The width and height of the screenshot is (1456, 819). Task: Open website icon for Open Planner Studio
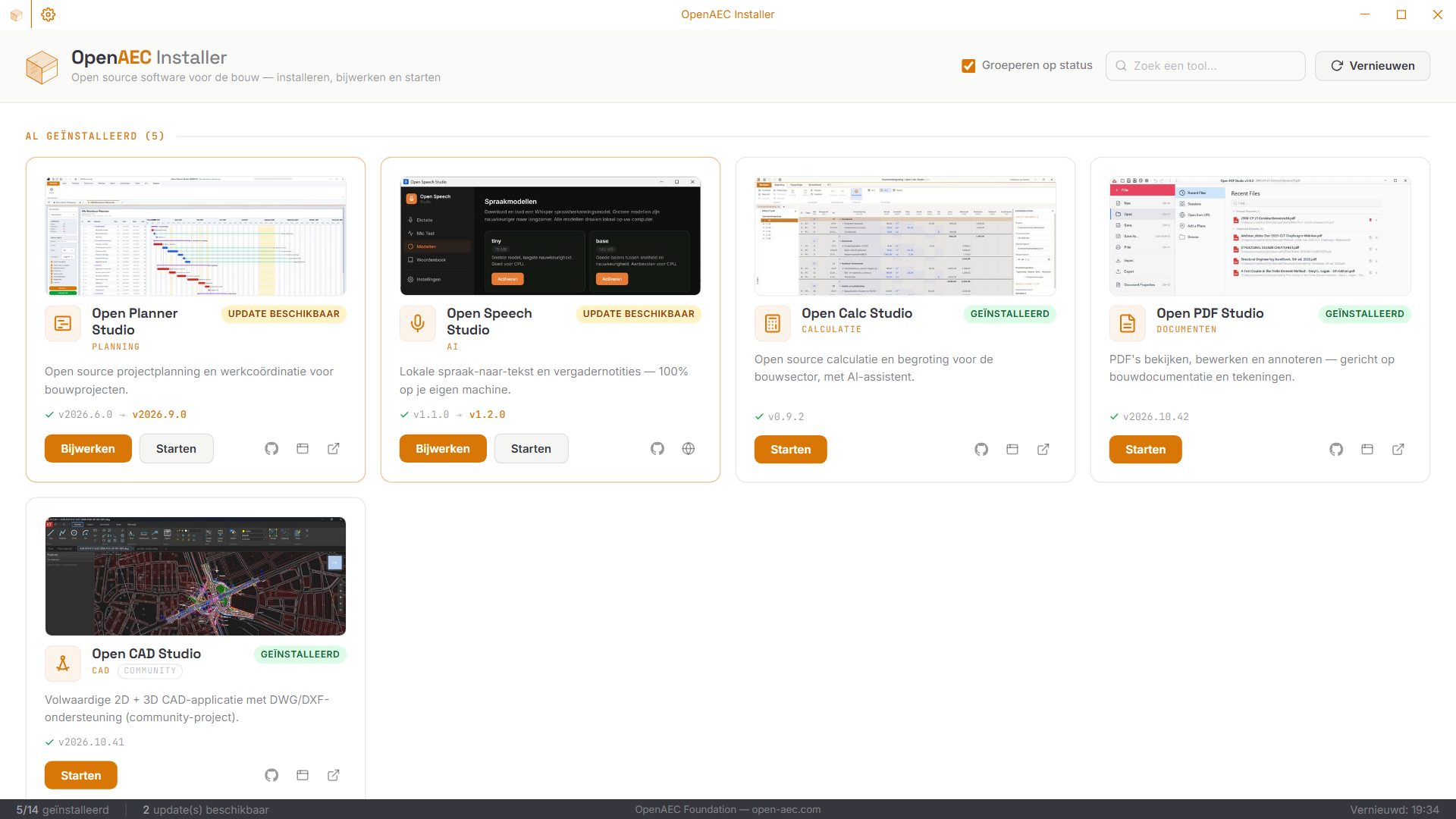303,449
